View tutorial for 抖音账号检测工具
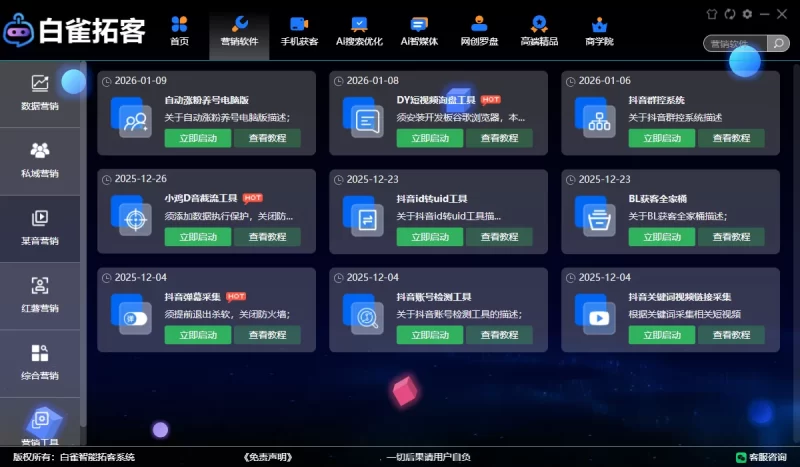Viewport: 800px width, 467px height. 499,335
